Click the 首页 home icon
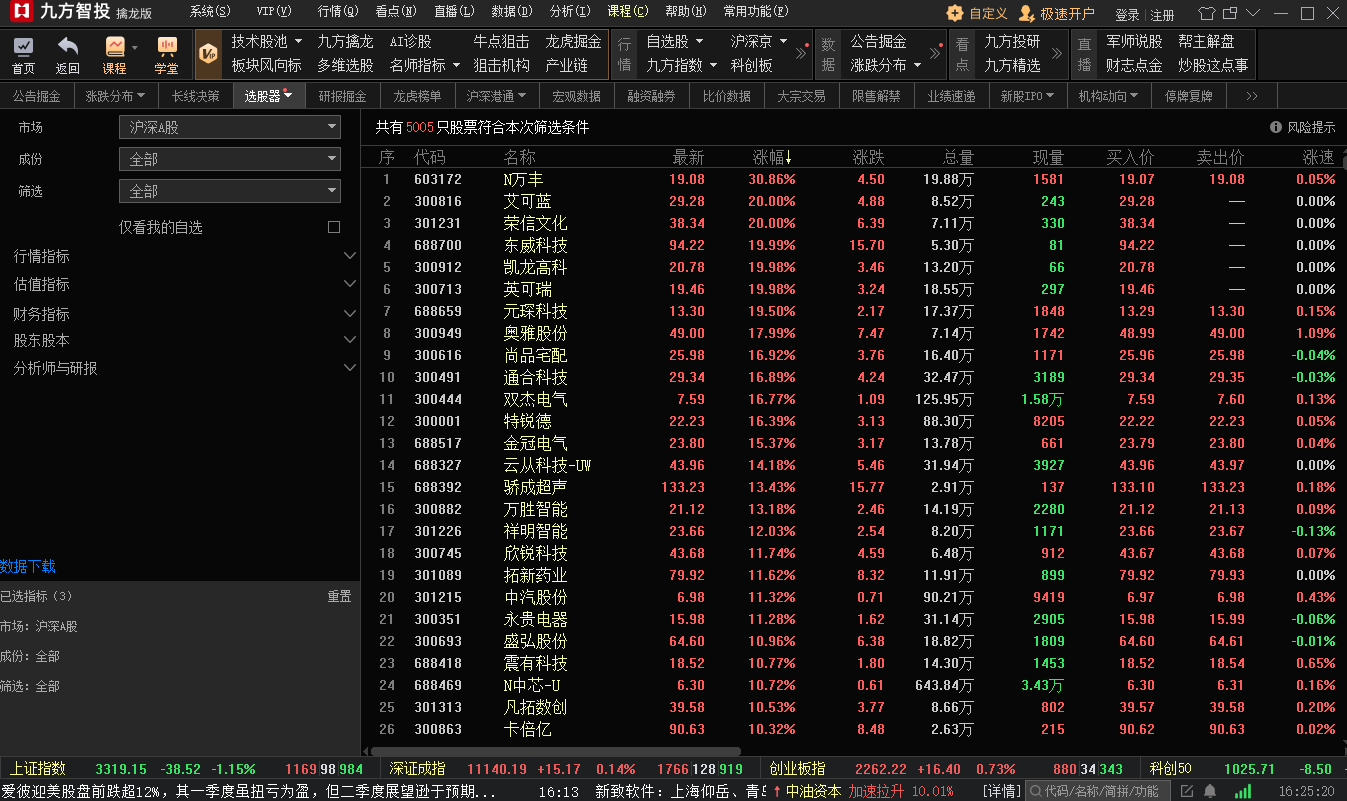The image size is (1347, 801). point(23,55)
